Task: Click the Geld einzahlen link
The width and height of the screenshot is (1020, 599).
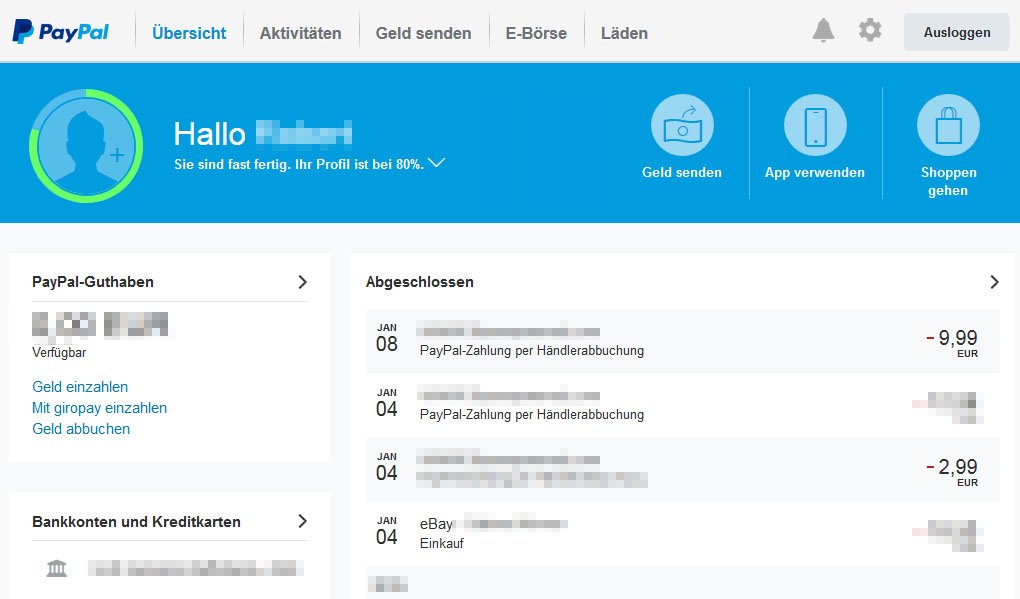Action: (x=80, y=386)
